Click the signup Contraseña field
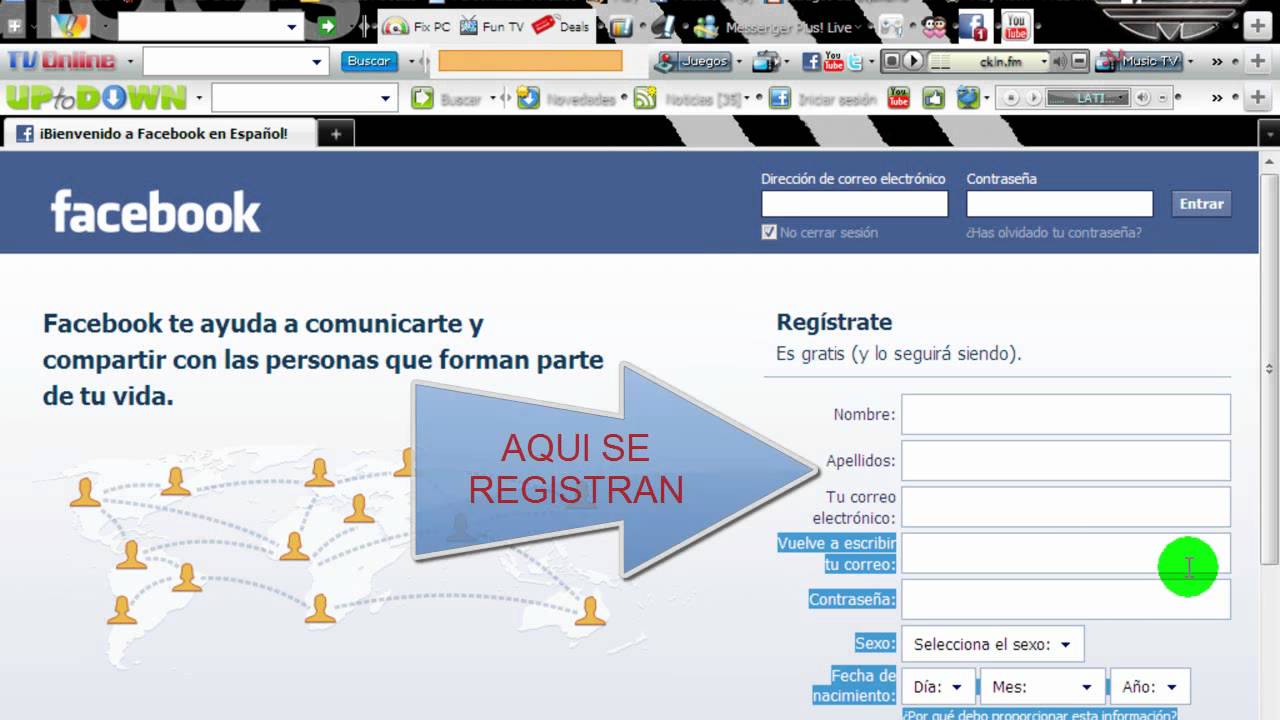1280x720 pixels. click(x=1066, y=599)
